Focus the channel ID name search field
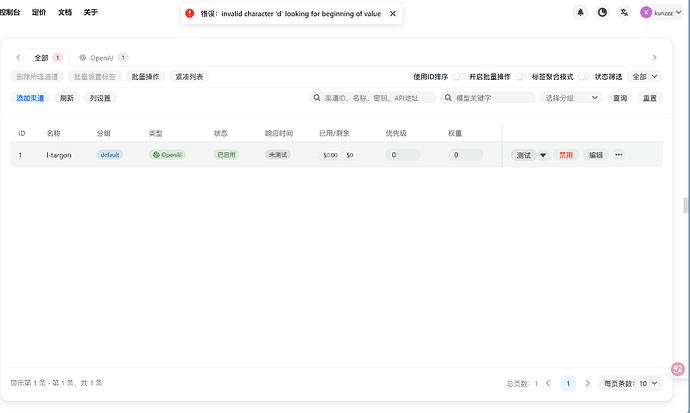The width and height of the screenshot is (690, 413). pos(372,98)
